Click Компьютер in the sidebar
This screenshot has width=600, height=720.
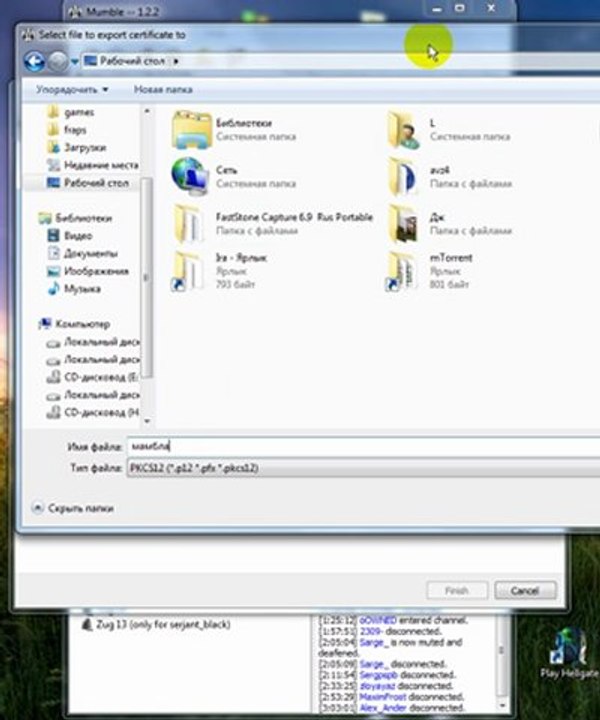pos(74,324)
